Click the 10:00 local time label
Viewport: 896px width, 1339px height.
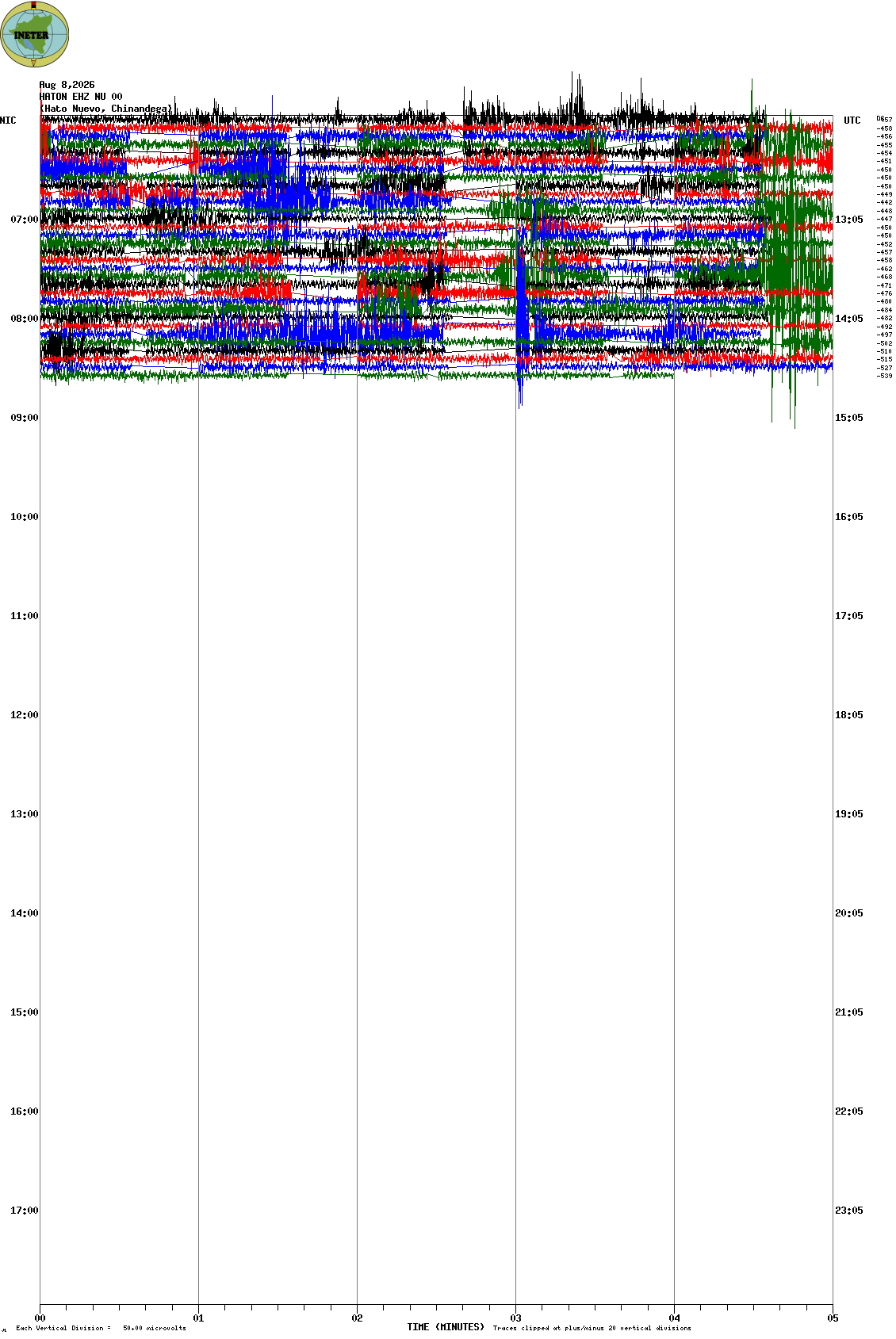[24, 517]
